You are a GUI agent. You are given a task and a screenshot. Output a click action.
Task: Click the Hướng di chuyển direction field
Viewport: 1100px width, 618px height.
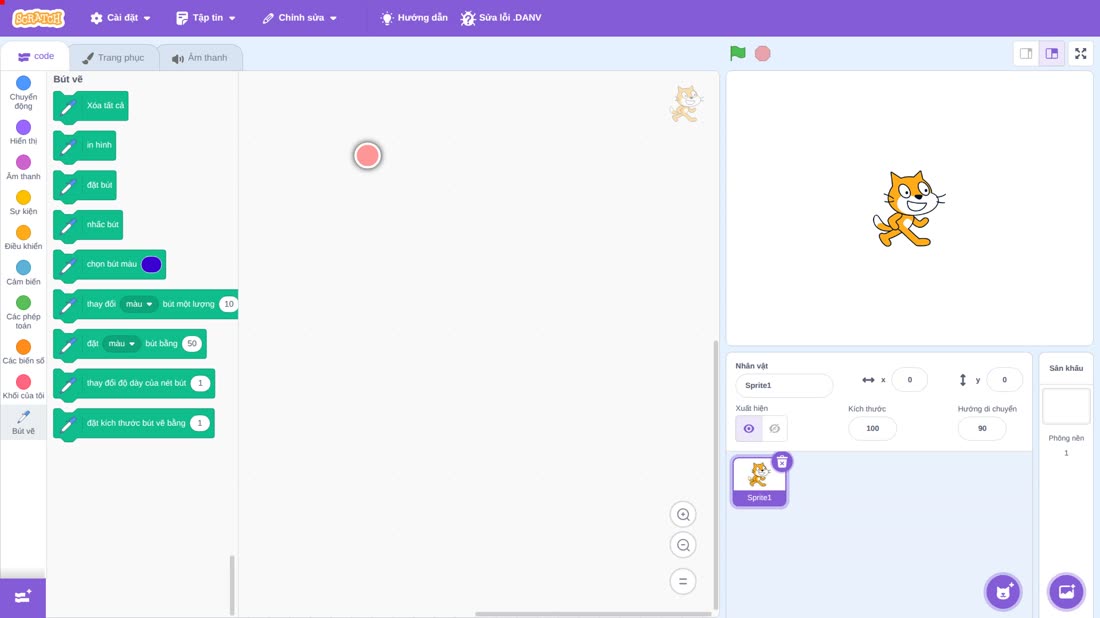tap(982, 429)
